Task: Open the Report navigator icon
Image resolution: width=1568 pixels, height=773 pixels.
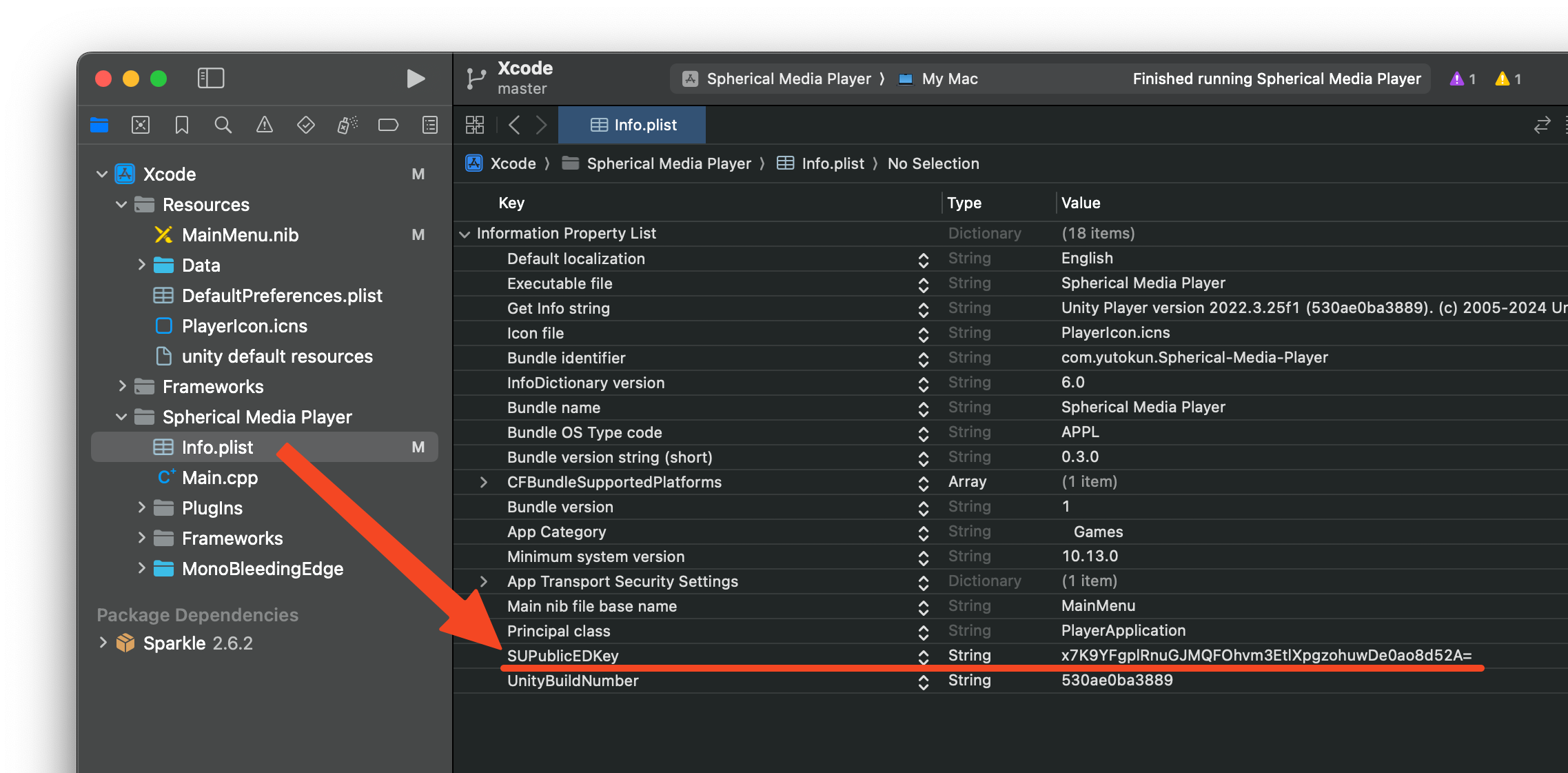Action: 430,125
